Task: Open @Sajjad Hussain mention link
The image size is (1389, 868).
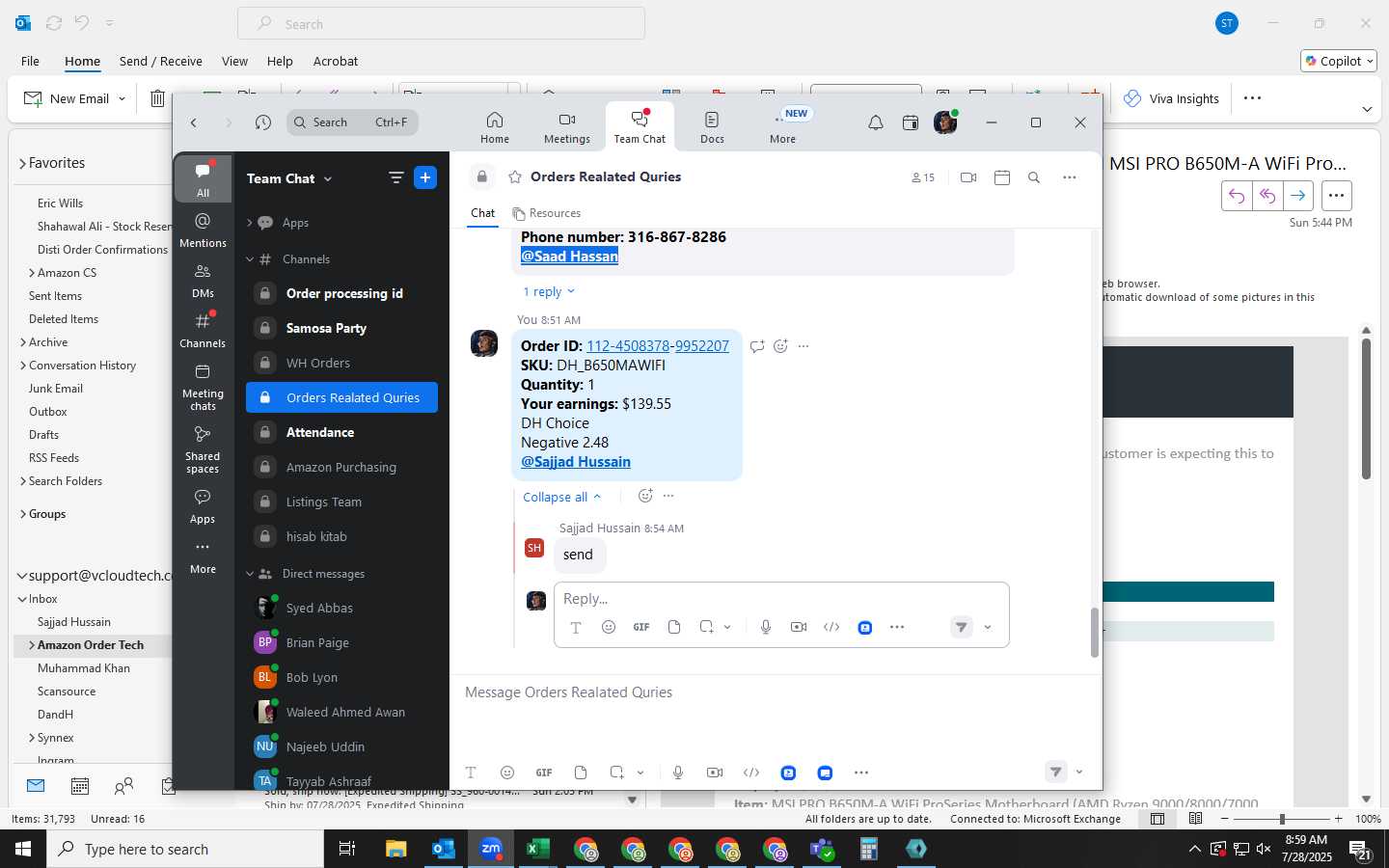Action: [576, 462]
